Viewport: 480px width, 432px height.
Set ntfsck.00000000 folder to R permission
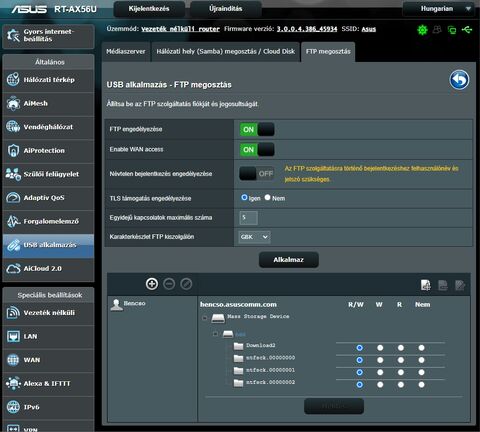click(401, 360)
